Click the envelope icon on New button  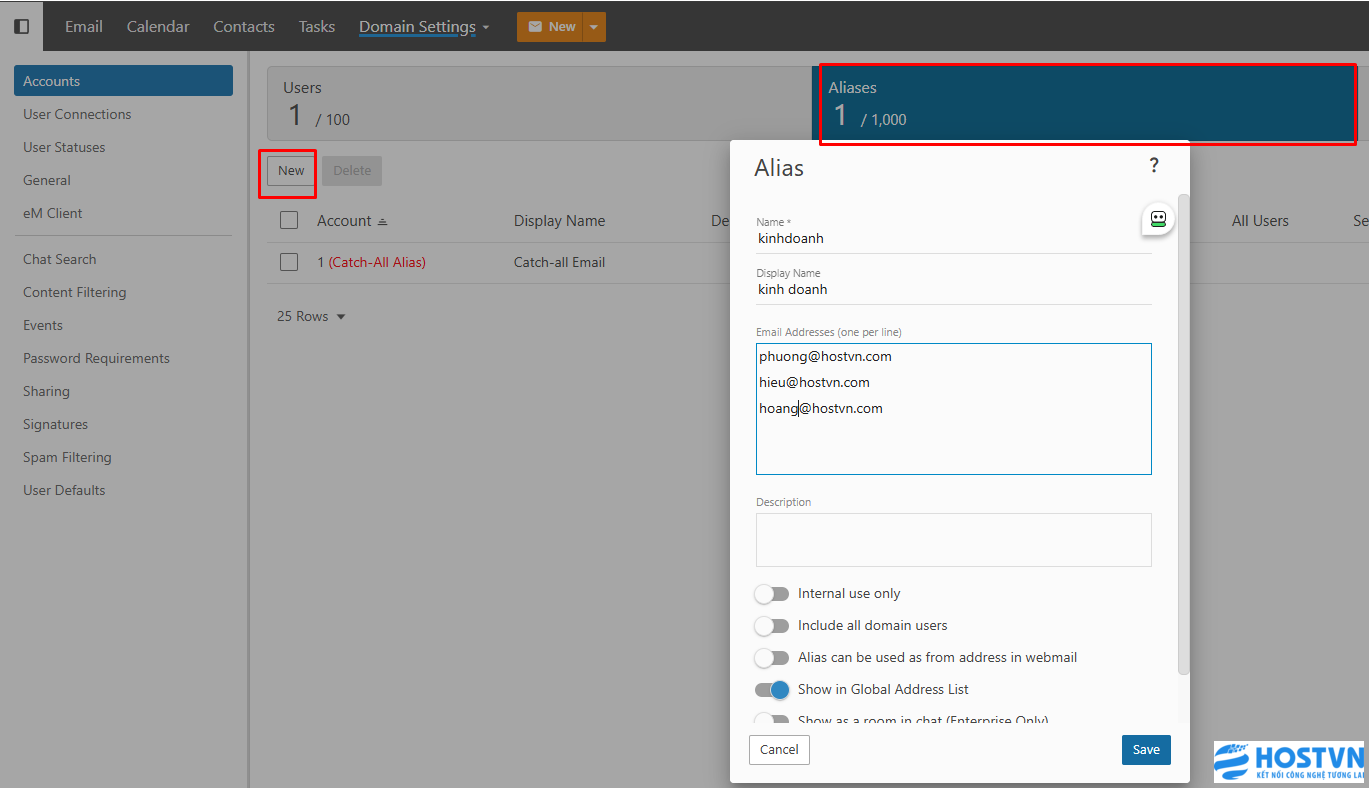pos(535,27)
